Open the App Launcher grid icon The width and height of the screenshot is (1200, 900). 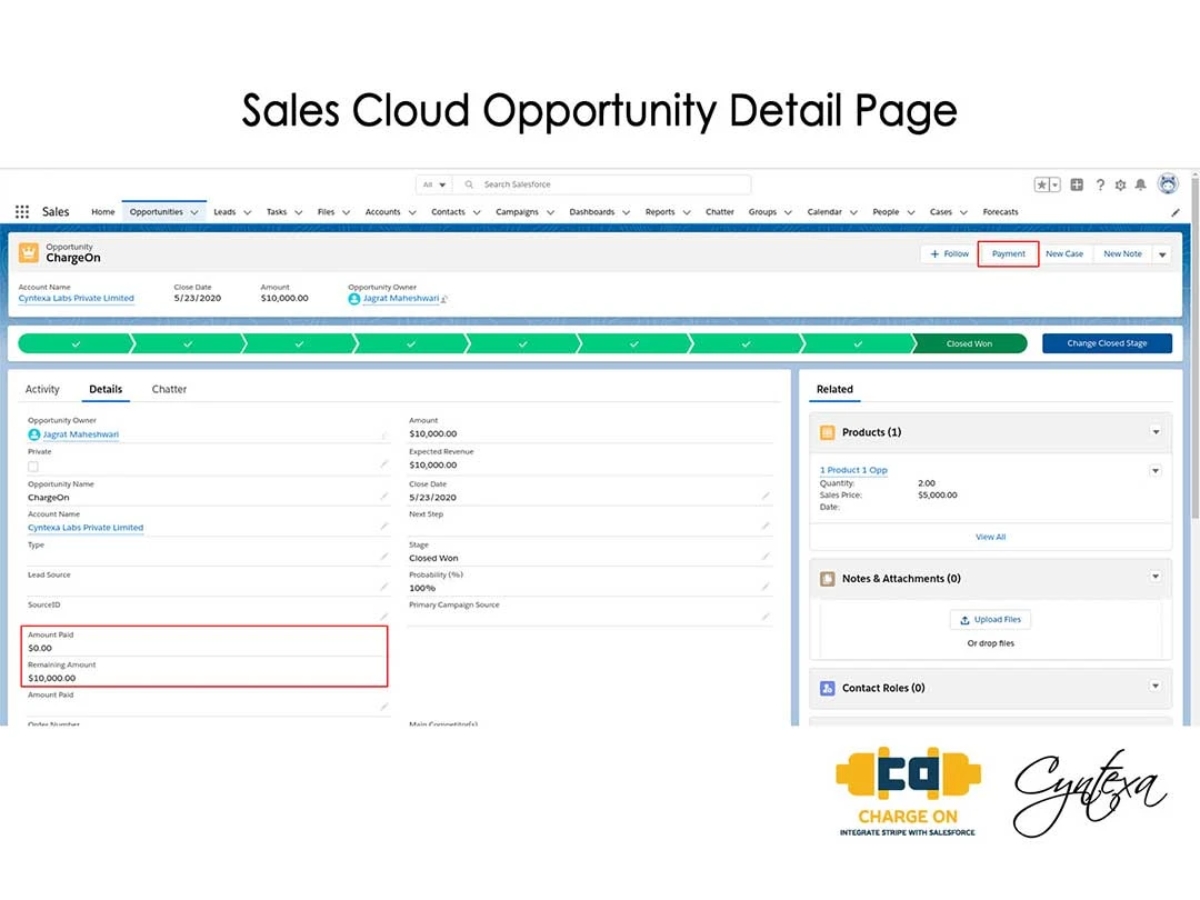click(x=22, y=212)
